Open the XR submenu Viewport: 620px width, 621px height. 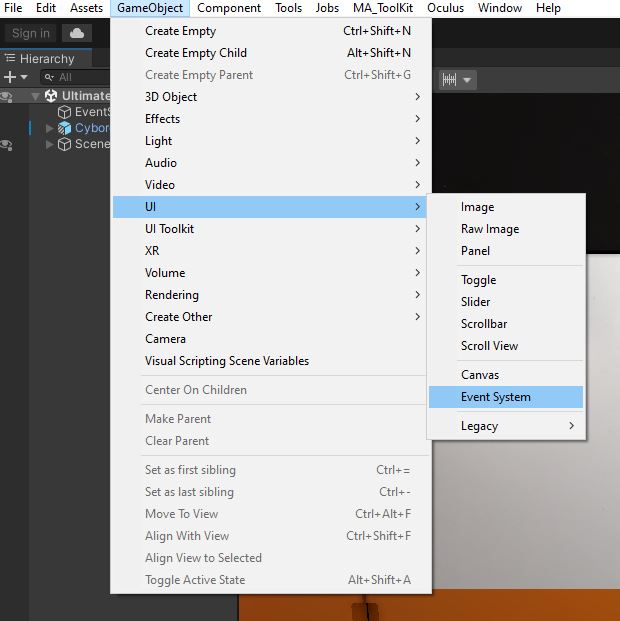[270, 251]
